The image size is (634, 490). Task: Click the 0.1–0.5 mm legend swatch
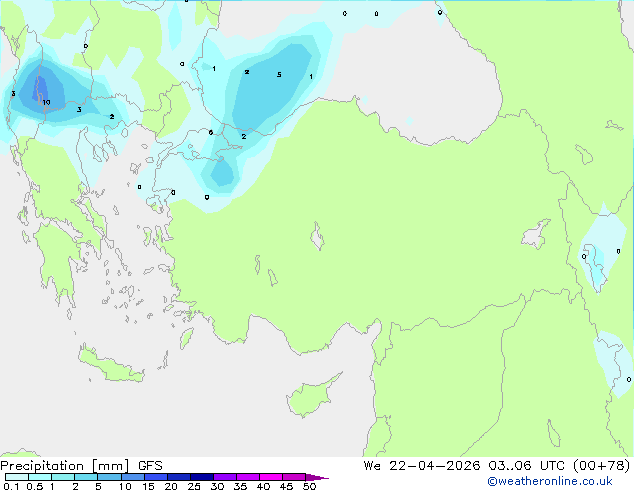(17, 477)
